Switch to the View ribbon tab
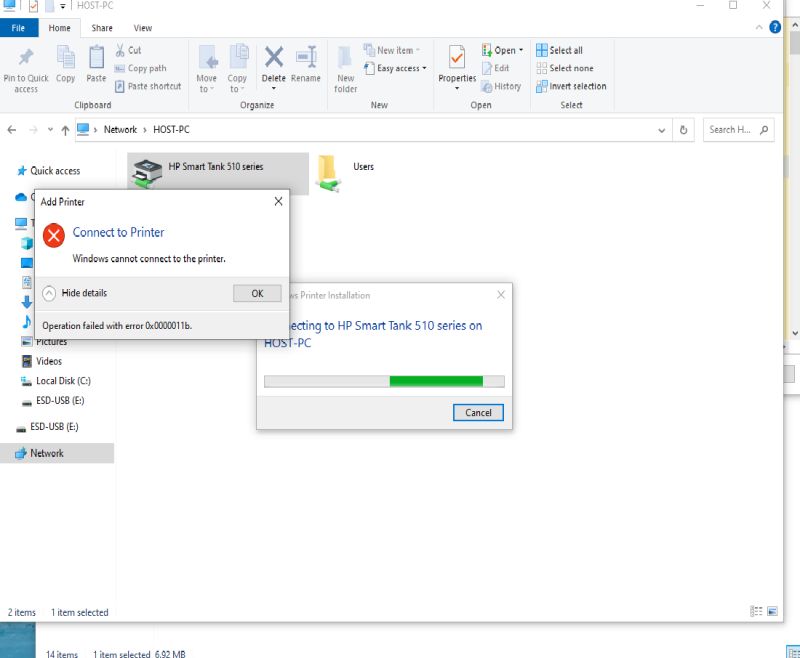The width and height of the screenshot is (800, 658). pos(142,28)
